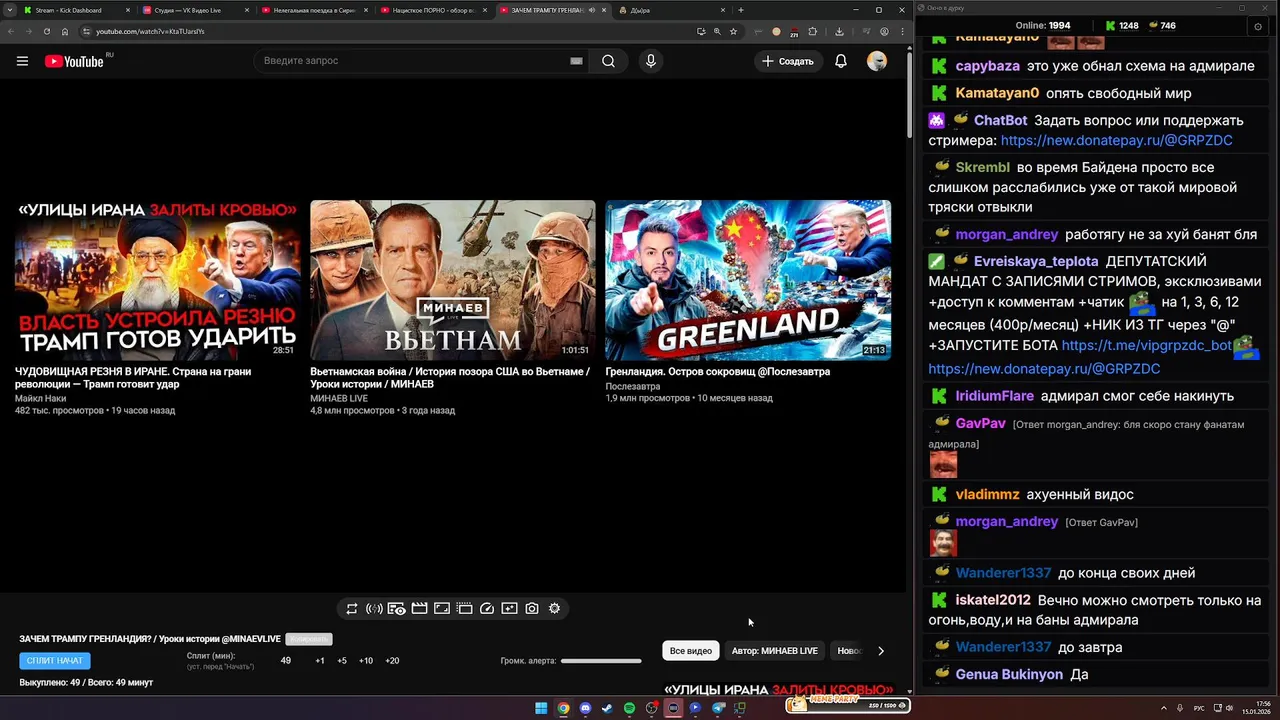Image resolution: width=1280 pixels, height=720 pixels.
Task: Click the YouTube search magnifier button
Action: (608, 61)
